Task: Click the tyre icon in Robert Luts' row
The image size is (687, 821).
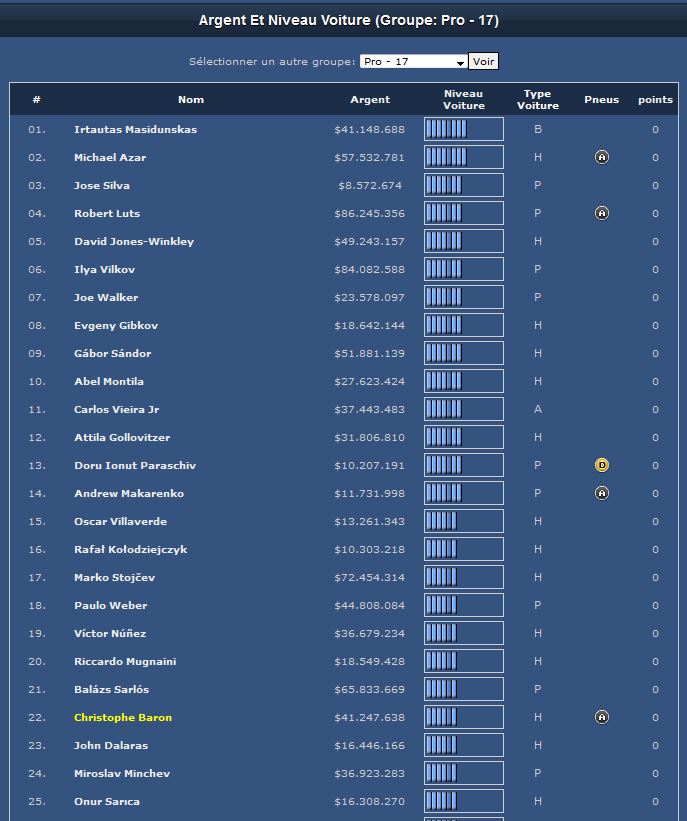Action: point(602,213)
